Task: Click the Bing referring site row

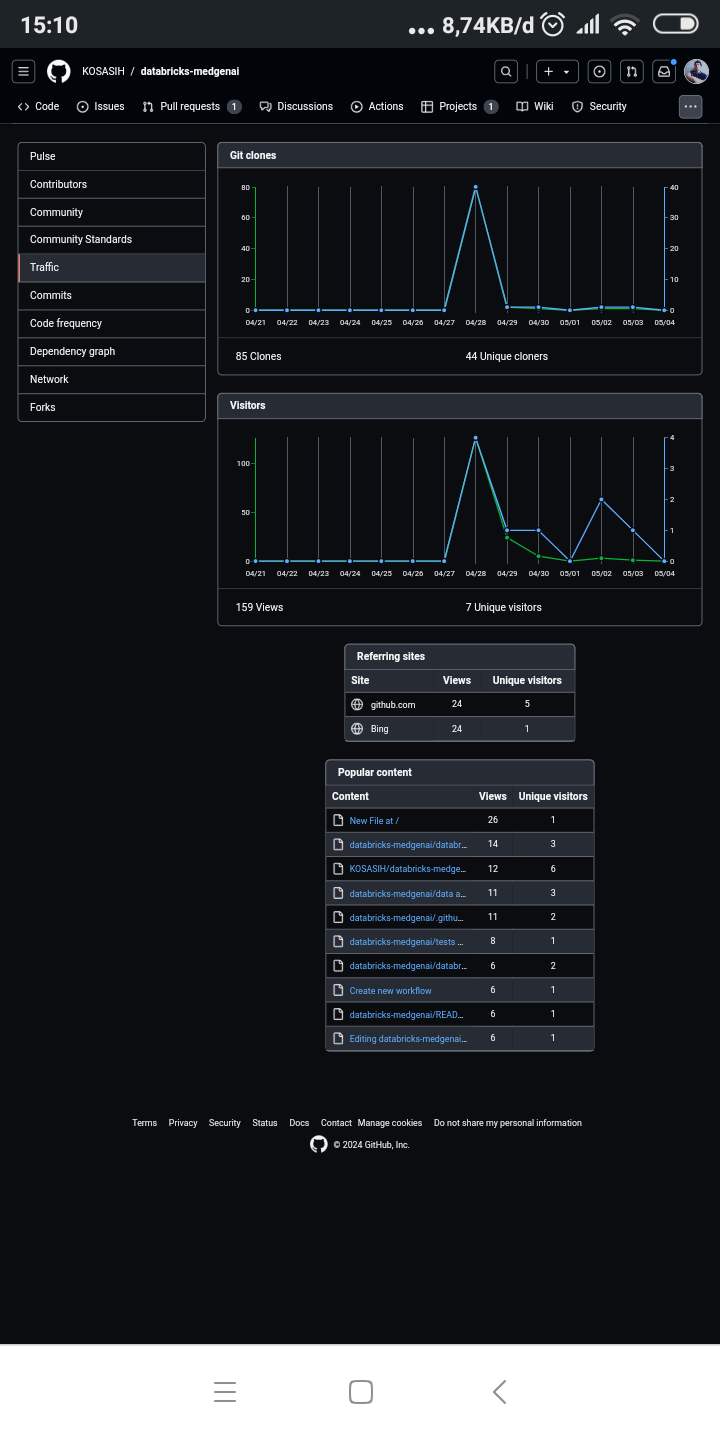Action: 460,729
